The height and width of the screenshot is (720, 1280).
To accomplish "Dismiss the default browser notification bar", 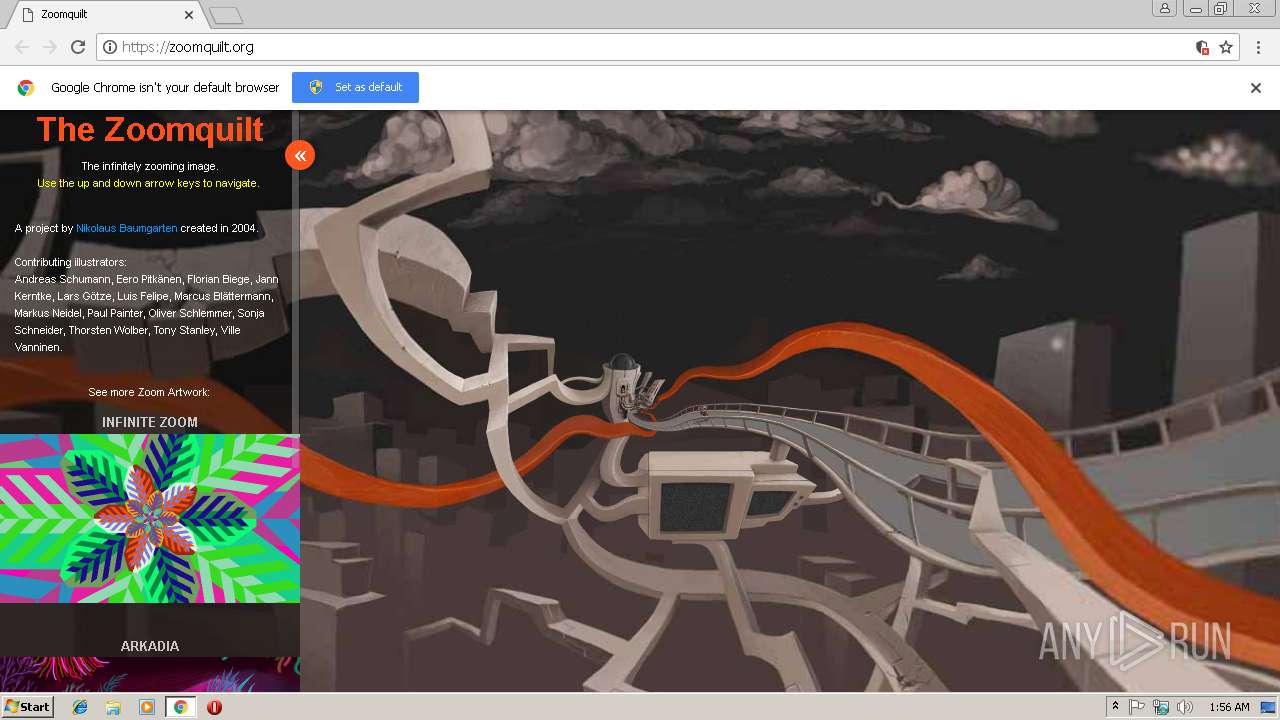I will pos(1256,88).
